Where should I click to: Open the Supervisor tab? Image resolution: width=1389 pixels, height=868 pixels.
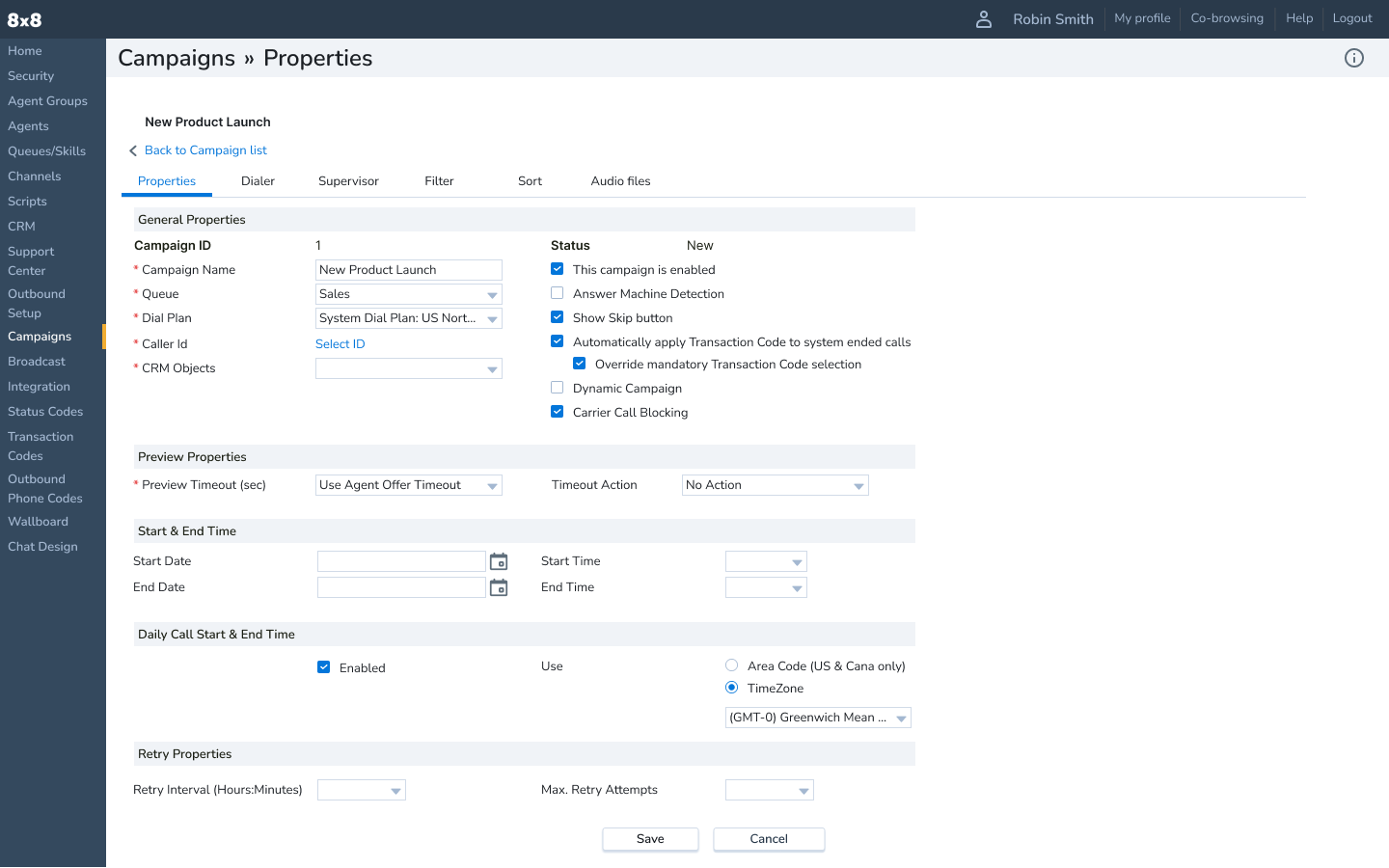click(x=348, y=181)
